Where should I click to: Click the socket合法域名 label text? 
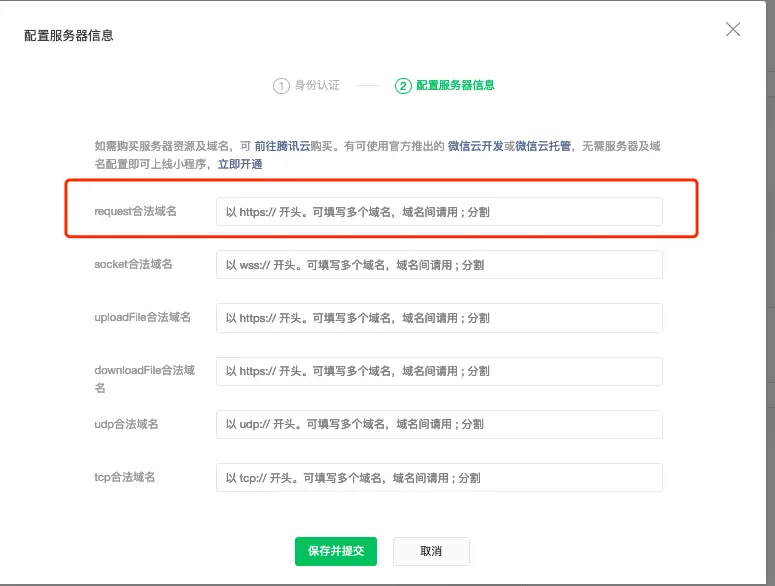133,264
